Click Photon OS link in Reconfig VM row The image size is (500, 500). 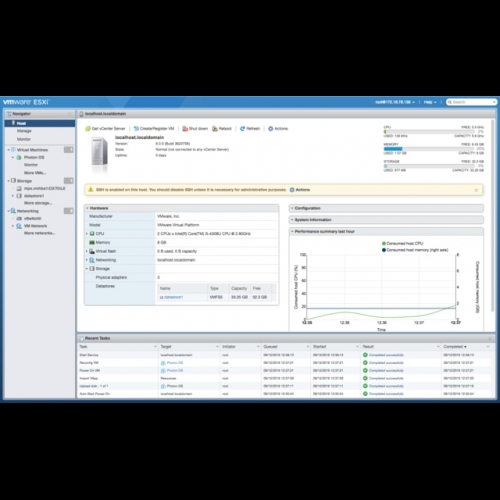175,363
